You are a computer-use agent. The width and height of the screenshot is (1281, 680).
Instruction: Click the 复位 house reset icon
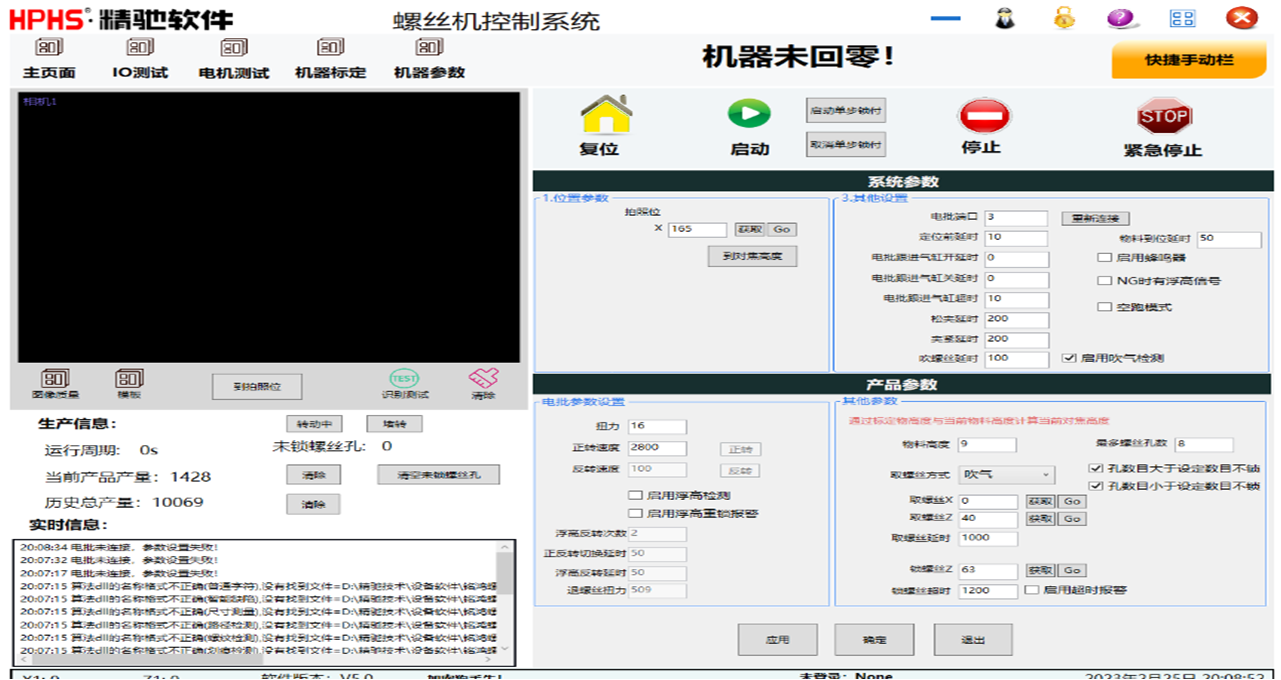(605, 115)
